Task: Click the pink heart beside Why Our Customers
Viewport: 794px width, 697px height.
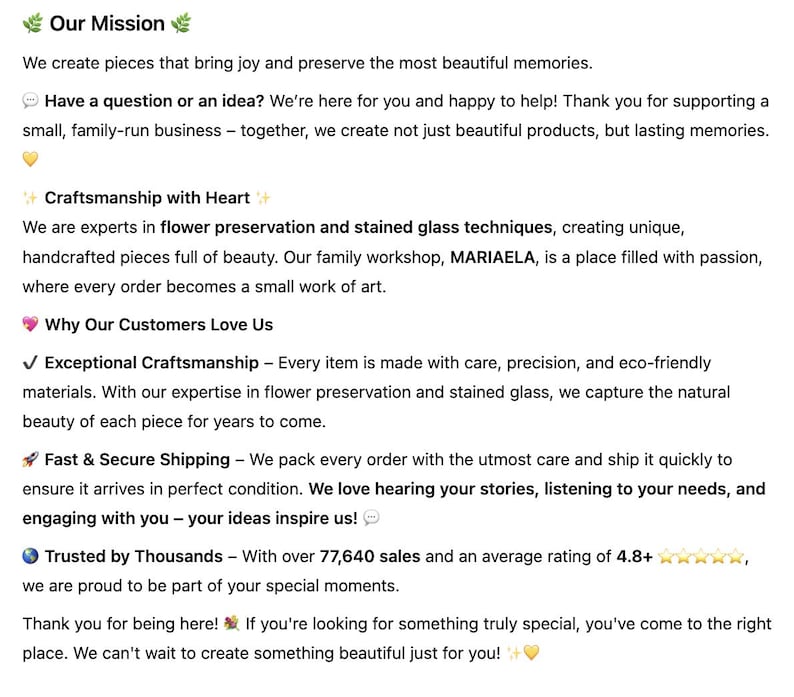Action: pos(30,324)
